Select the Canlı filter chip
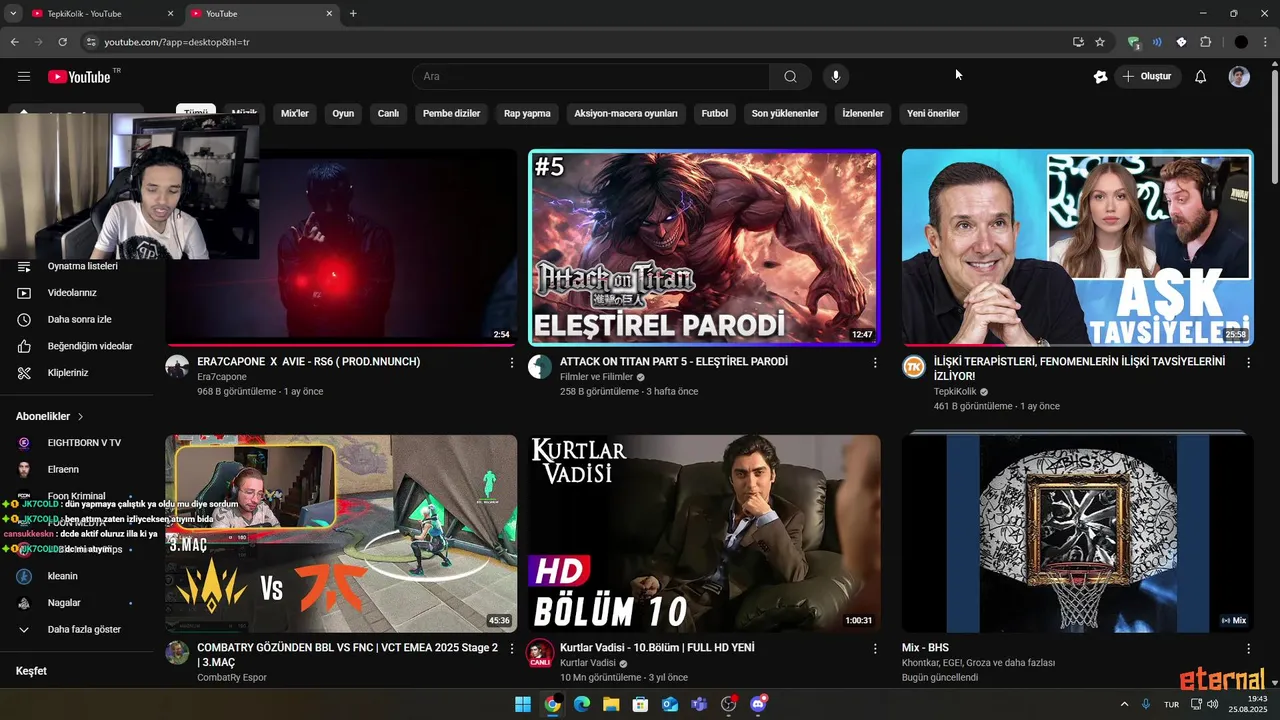 coord(388,114)
